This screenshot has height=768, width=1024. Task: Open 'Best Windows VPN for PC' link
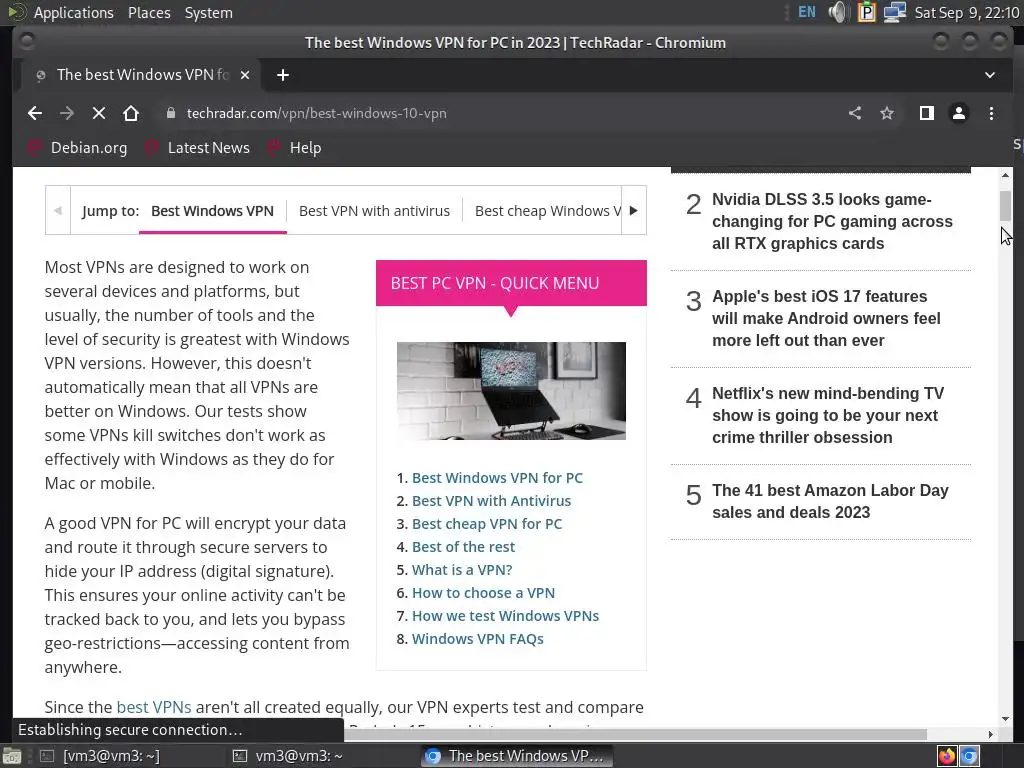pyautogui.click(x=497, y=478)
